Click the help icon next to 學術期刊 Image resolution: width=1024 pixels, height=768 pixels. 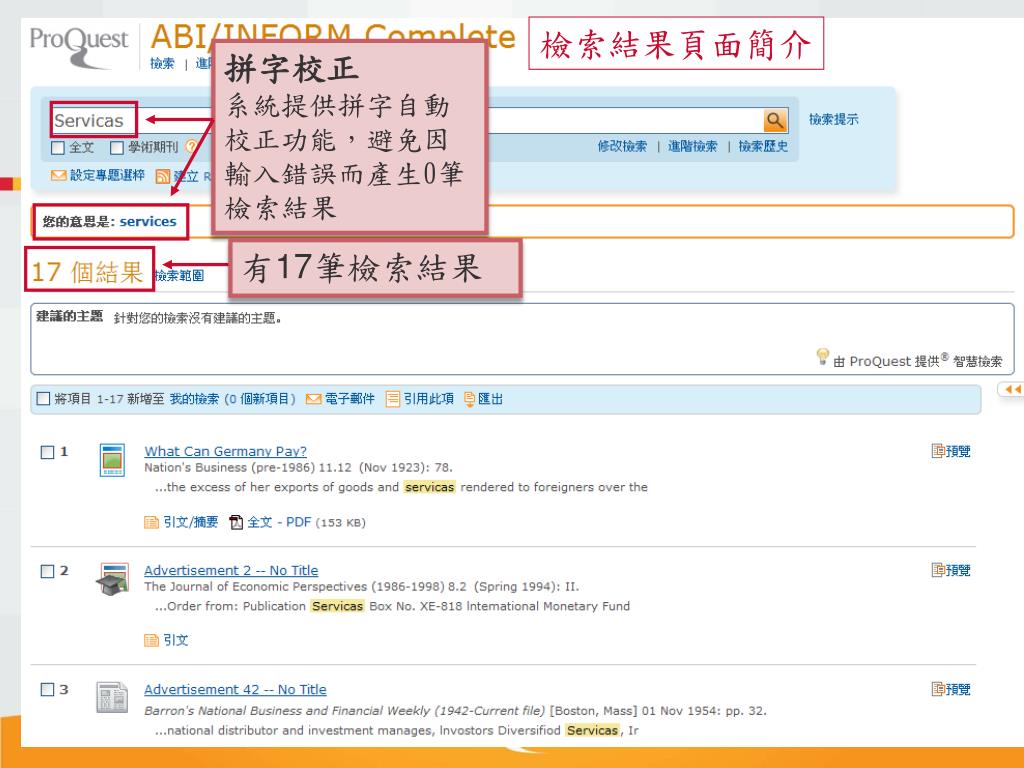(x=191, y=147)
